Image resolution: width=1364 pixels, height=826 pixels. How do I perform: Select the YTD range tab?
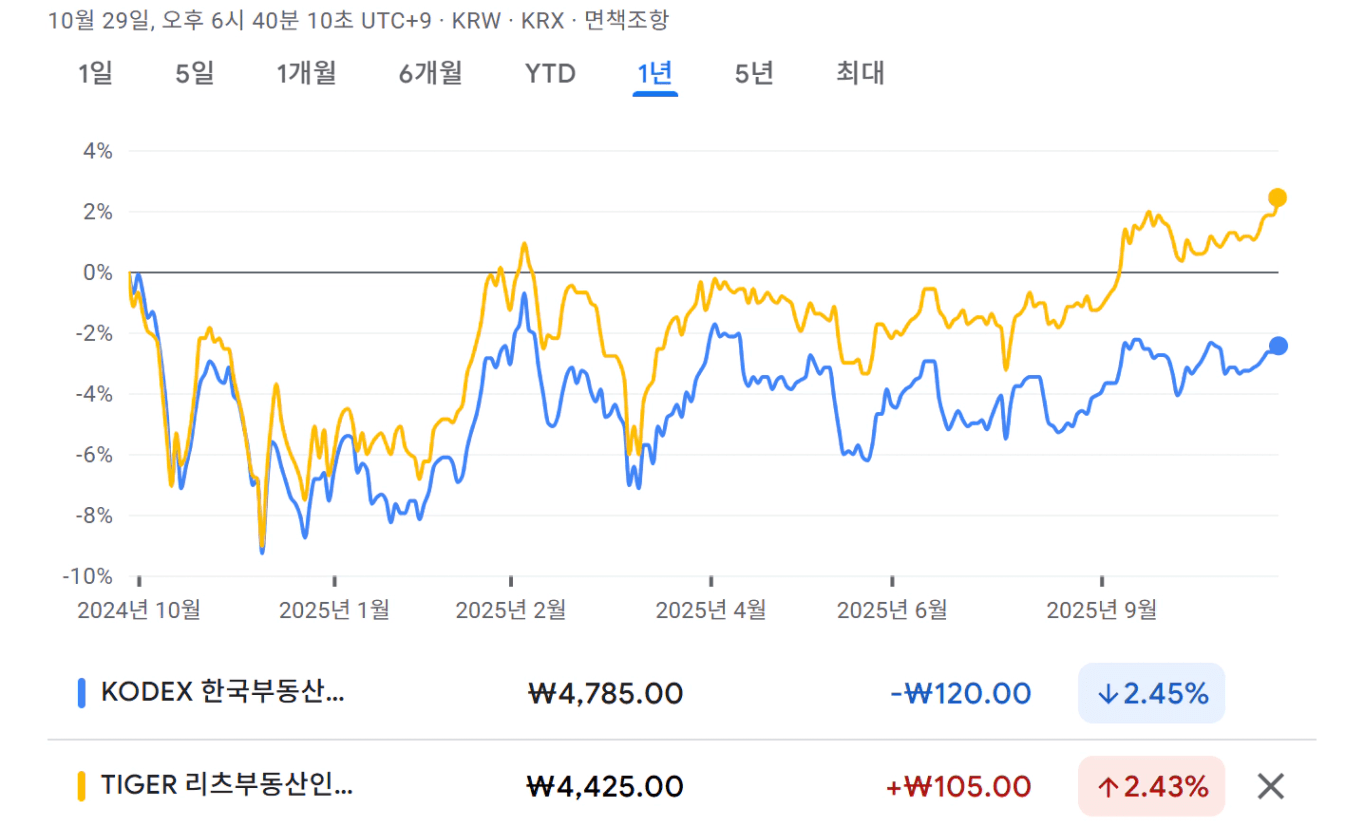click(550, 73)
